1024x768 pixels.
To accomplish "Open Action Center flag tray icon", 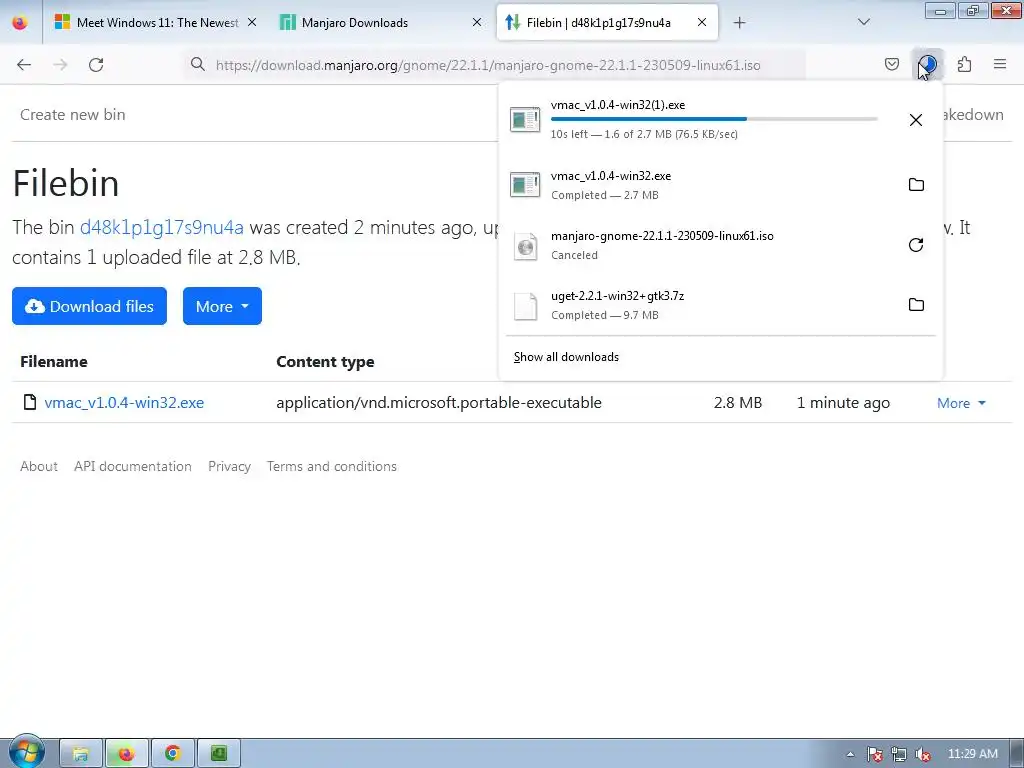I will (875, 754).
